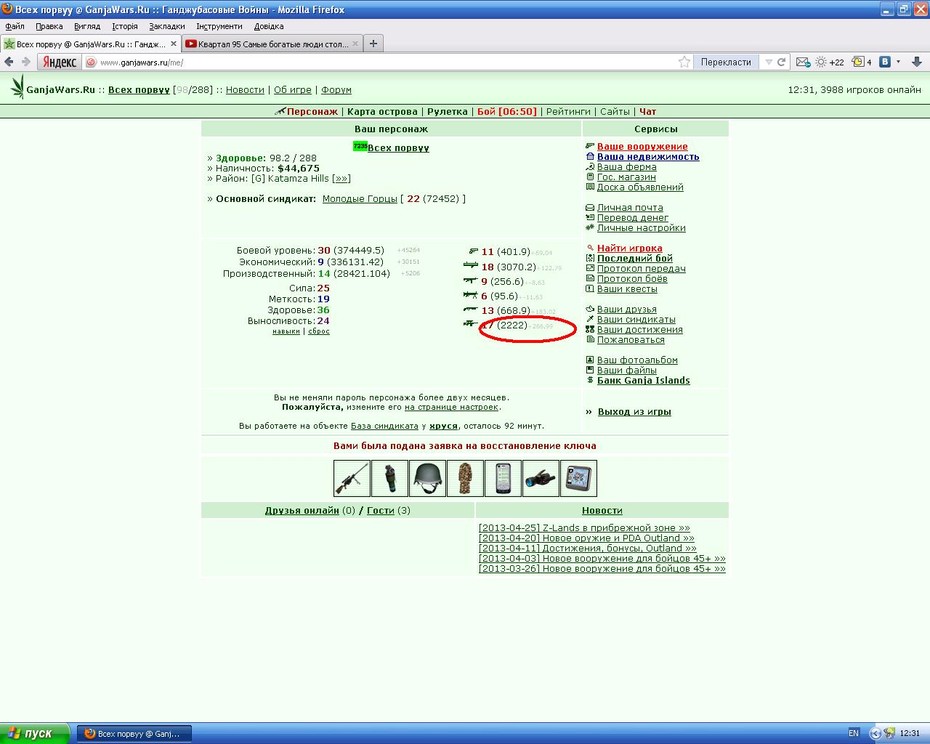Click the helmet inventory item

coord(427,478)
